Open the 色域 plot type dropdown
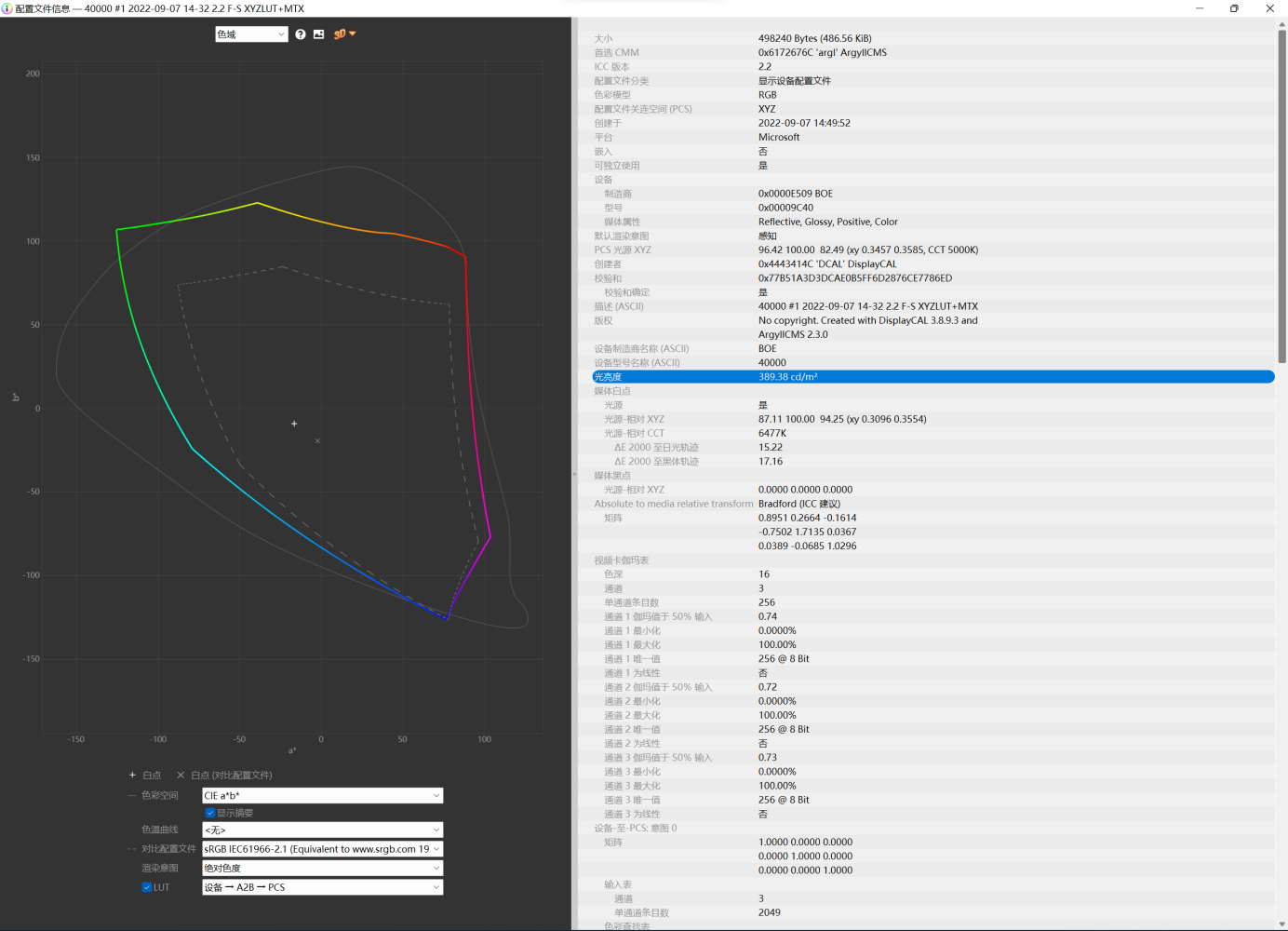The image size is (1288, 931). [251, 34]
